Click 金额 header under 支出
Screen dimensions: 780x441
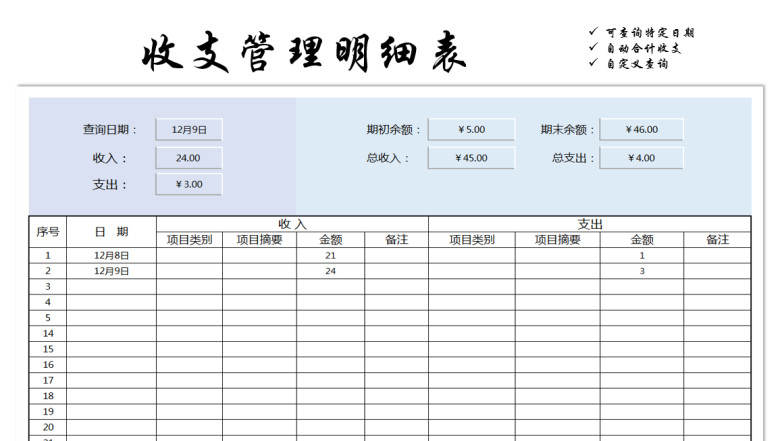642,240
